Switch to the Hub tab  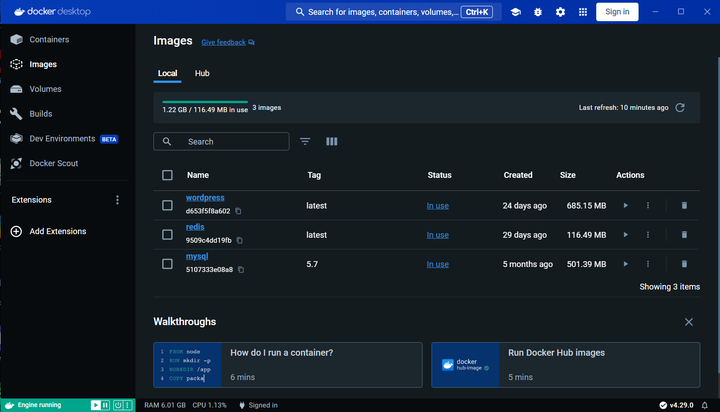(202, 73)
